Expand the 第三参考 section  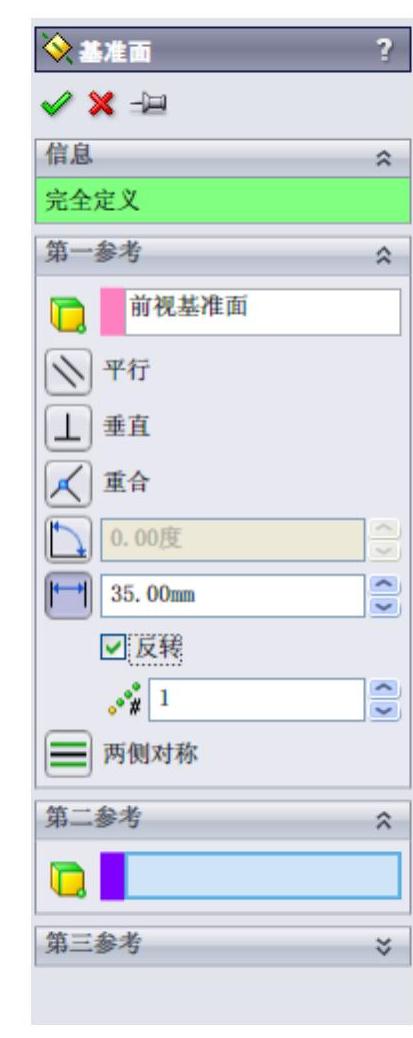(382, 948)
